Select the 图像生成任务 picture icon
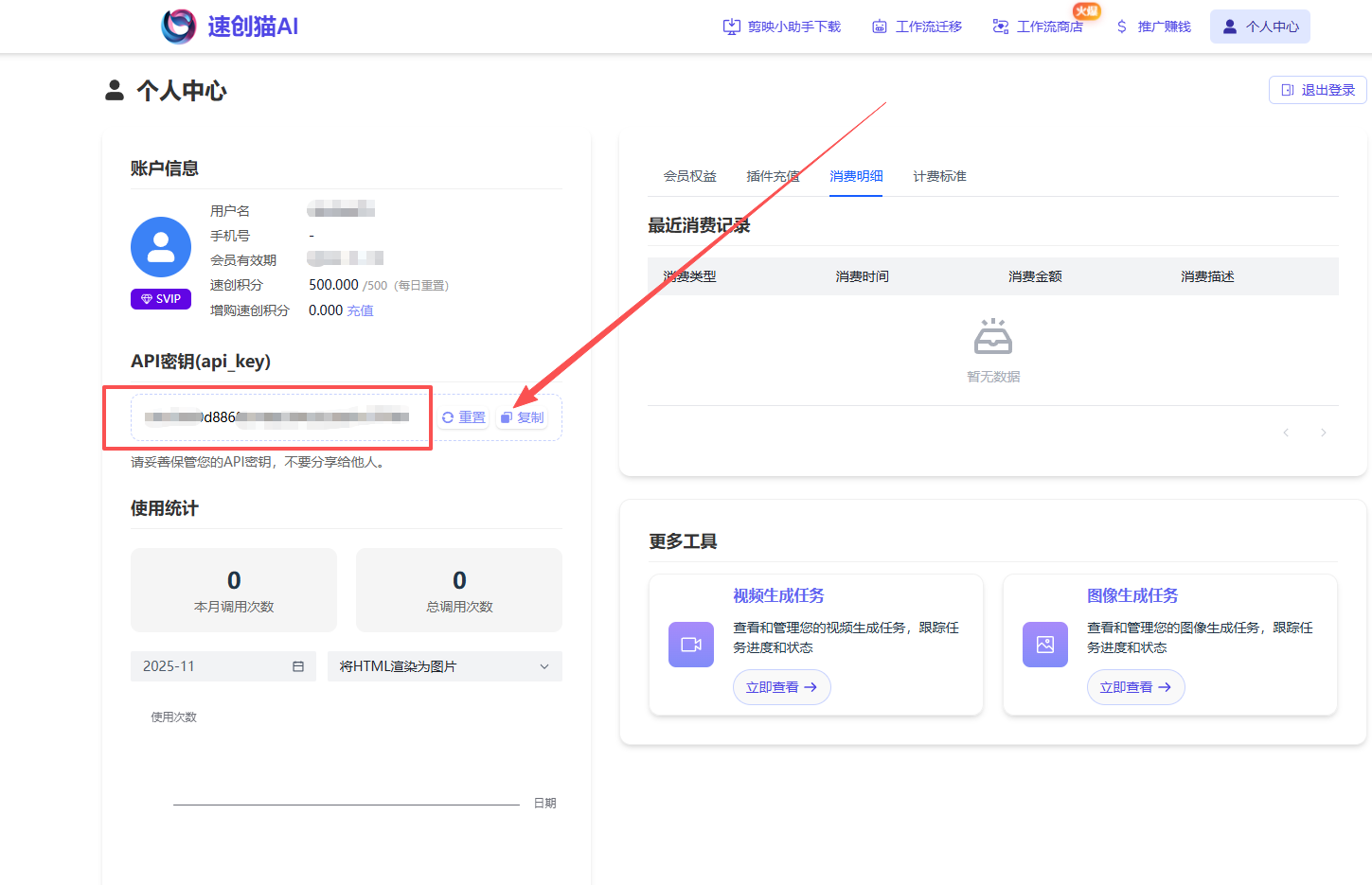The image size is (1372, 885). pos(1044,645)
